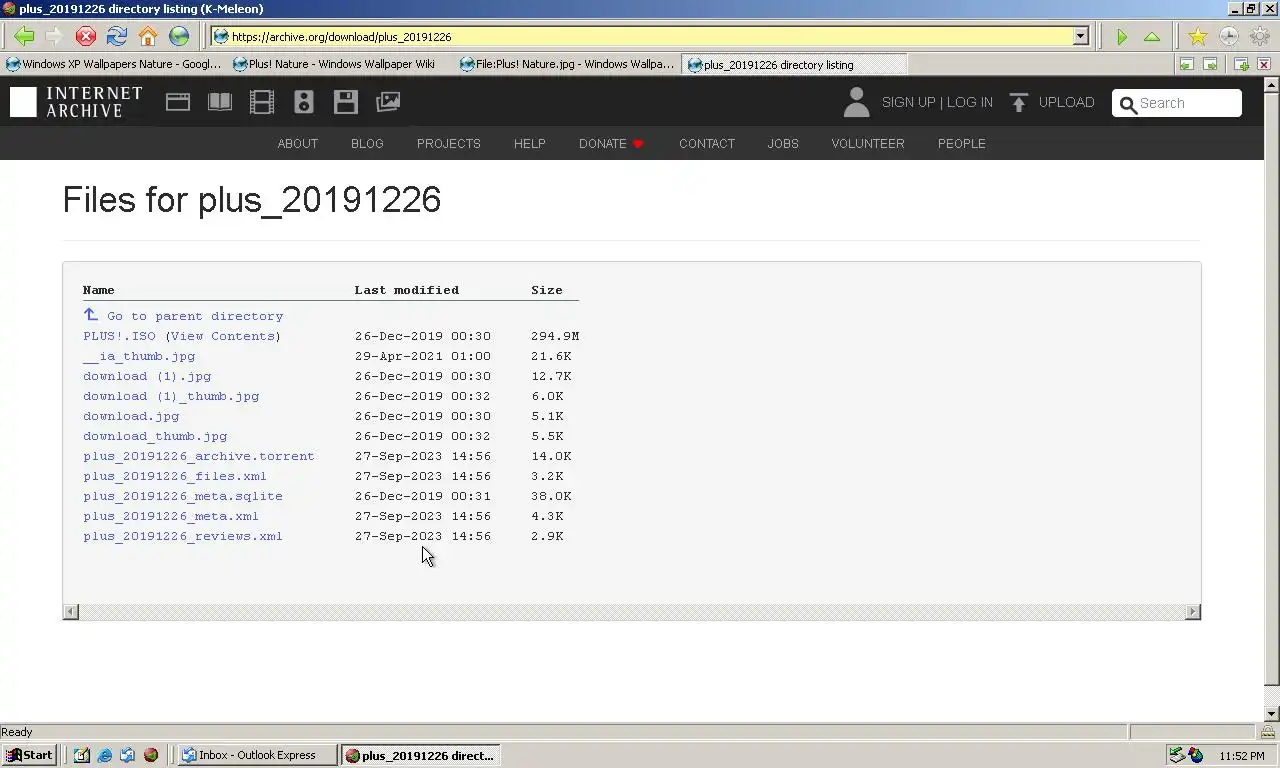The image size is (1280, 768).
Task: Open the Texts book icon in Archive navbar
Action: click(x=220, y=102)
